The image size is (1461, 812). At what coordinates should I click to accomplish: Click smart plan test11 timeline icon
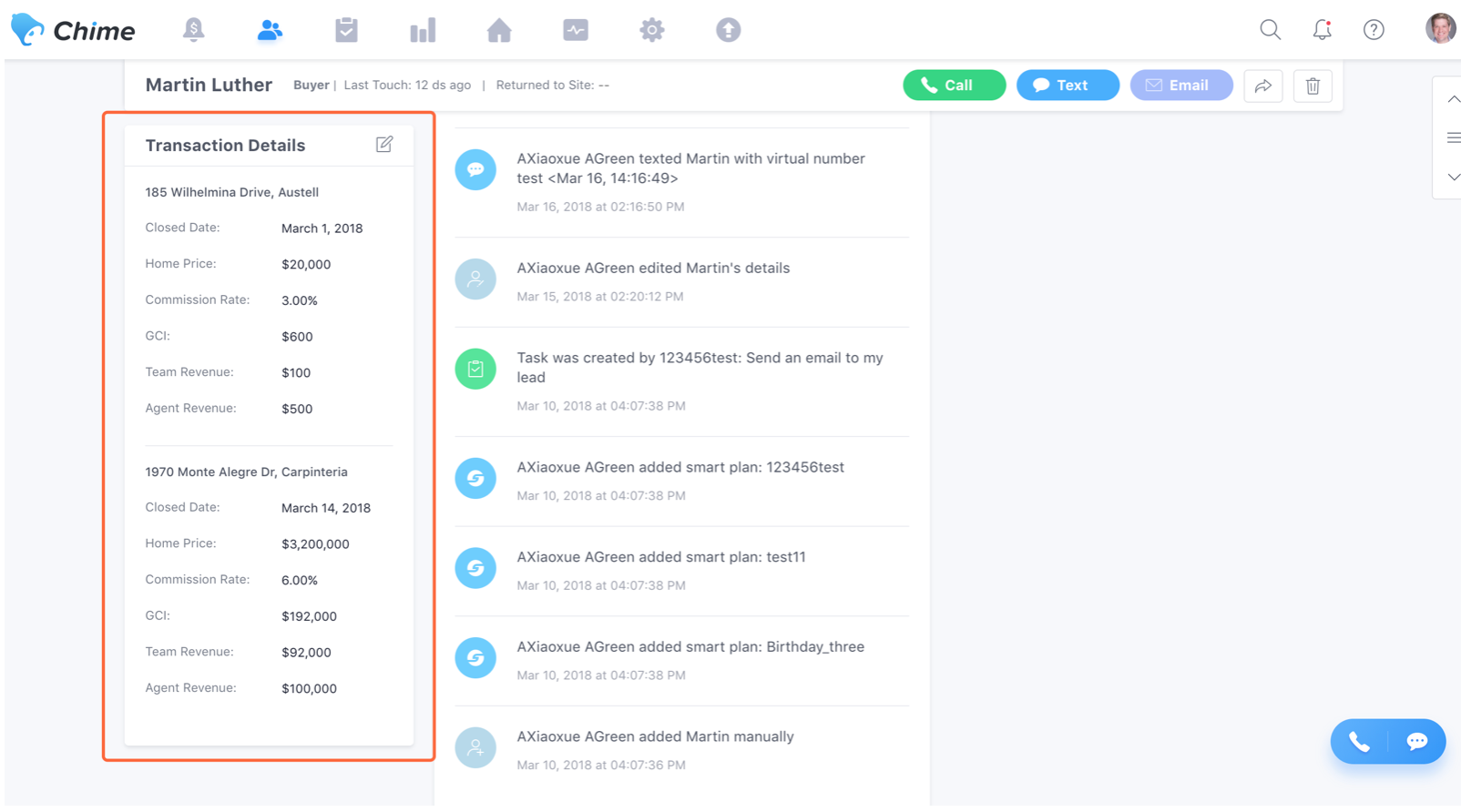click(x=475, y=568)
